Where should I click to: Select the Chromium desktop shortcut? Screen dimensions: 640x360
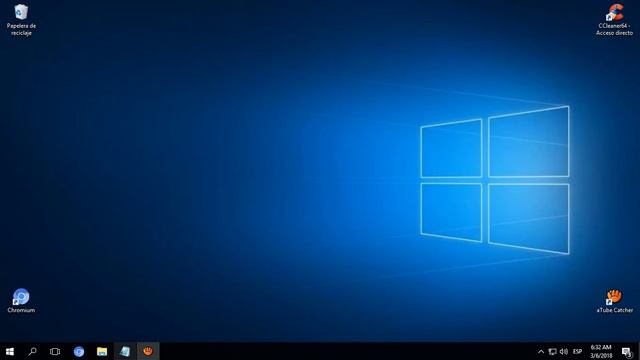click(21, 301)
